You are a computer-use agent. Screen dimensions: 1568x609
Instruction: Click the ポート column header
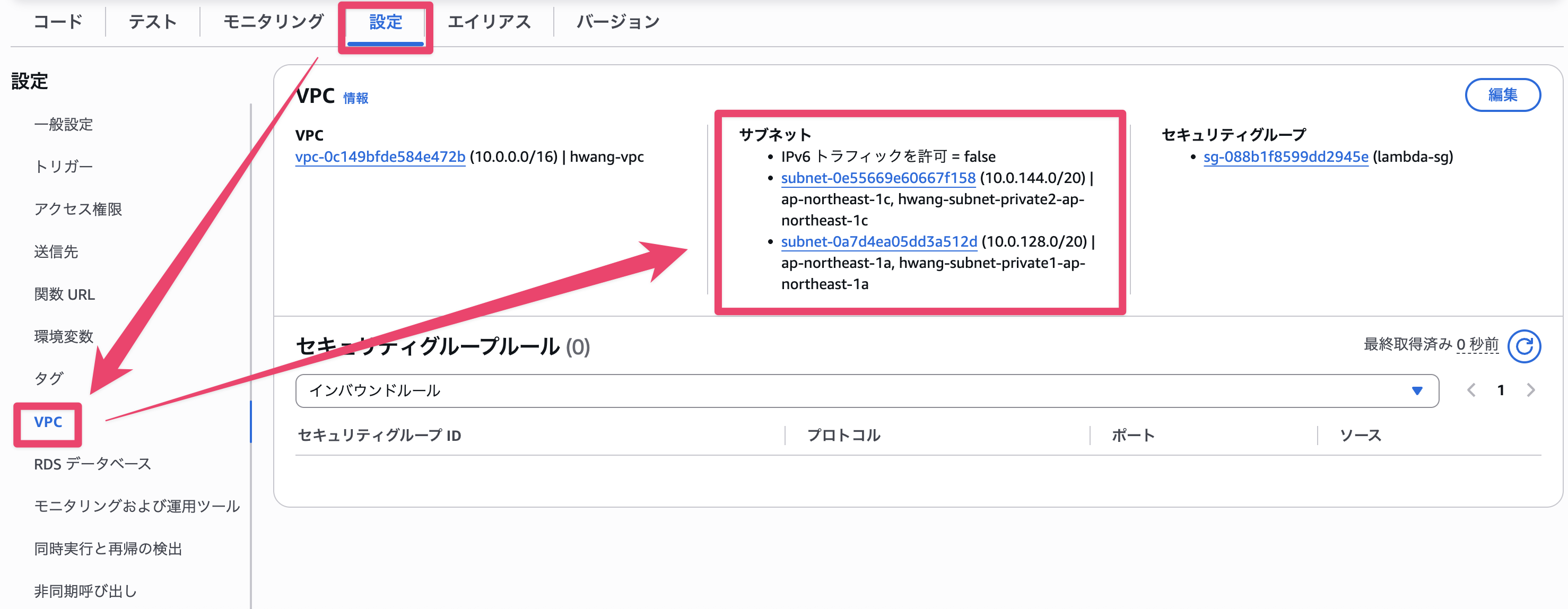click(x=1133, y=436)
